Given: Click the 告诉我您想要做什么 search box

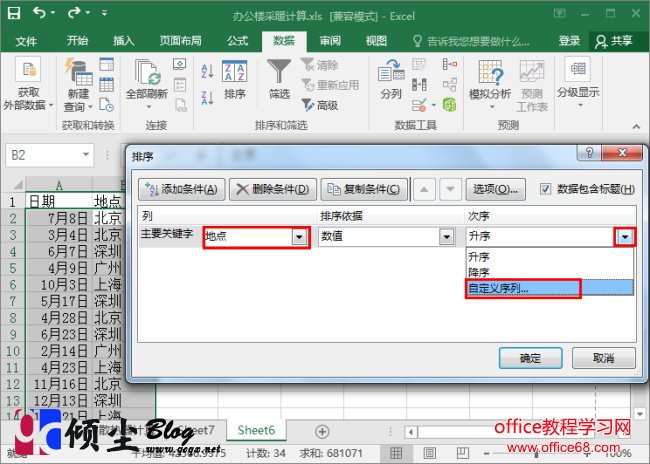Looking at the screenshot, I should point(473,41).
